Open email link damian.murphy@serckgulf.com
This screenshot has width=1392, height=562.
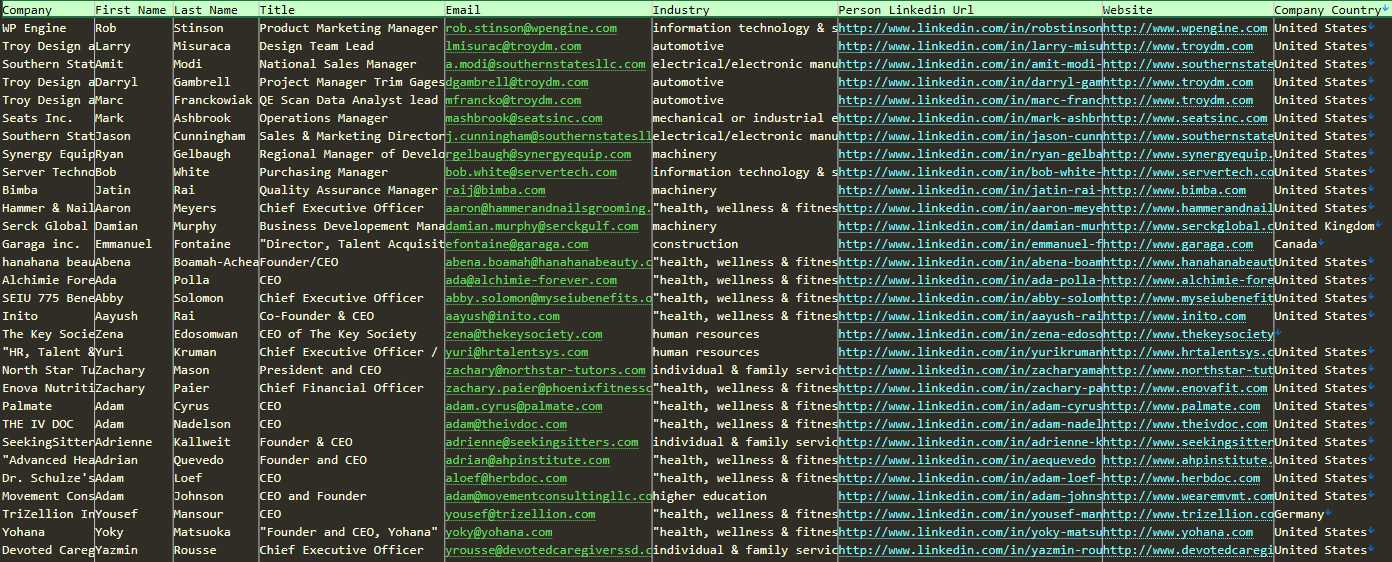[x=542, y=226]
